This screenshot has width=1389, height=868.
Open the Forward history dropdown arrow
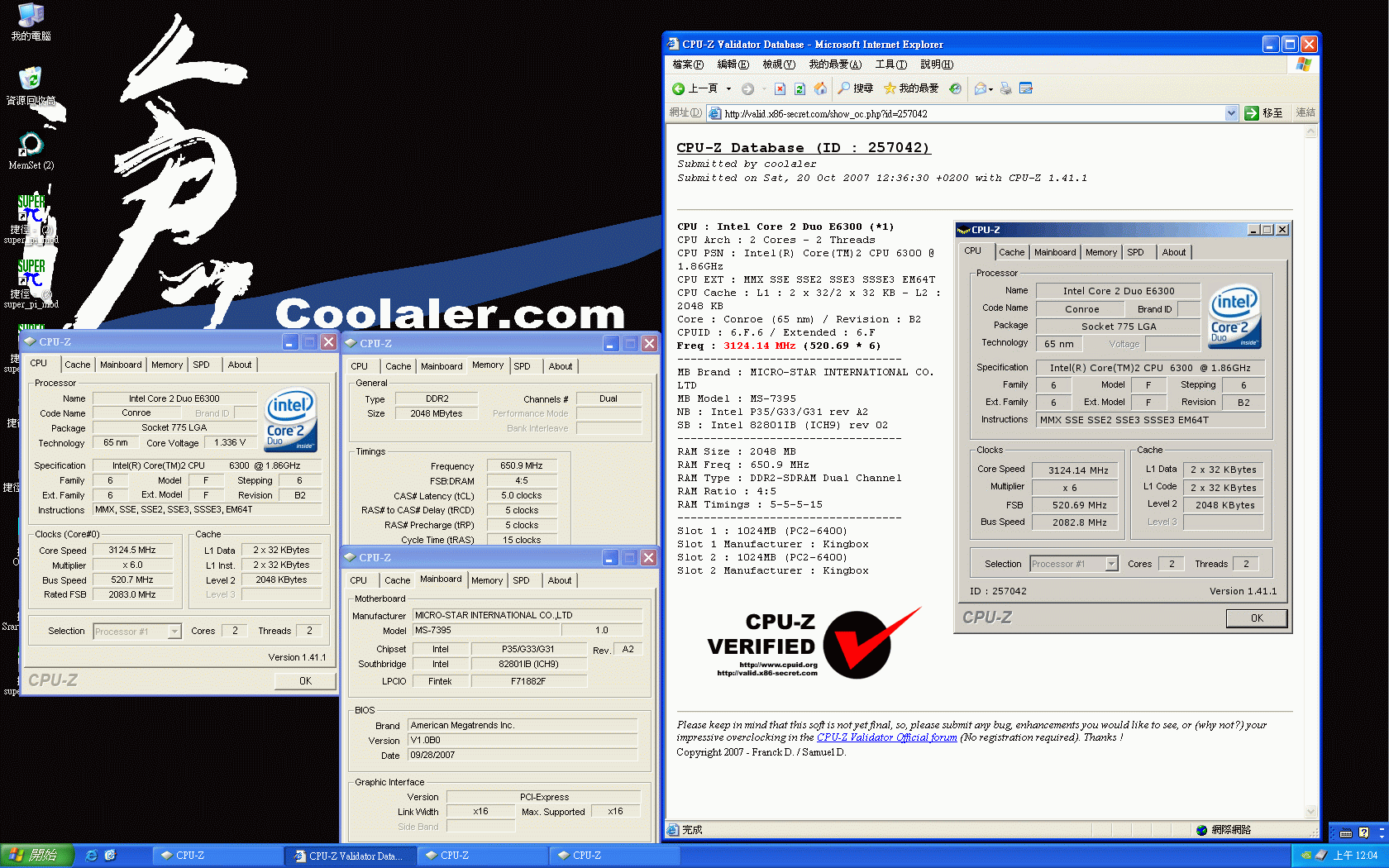pos(763,88)
